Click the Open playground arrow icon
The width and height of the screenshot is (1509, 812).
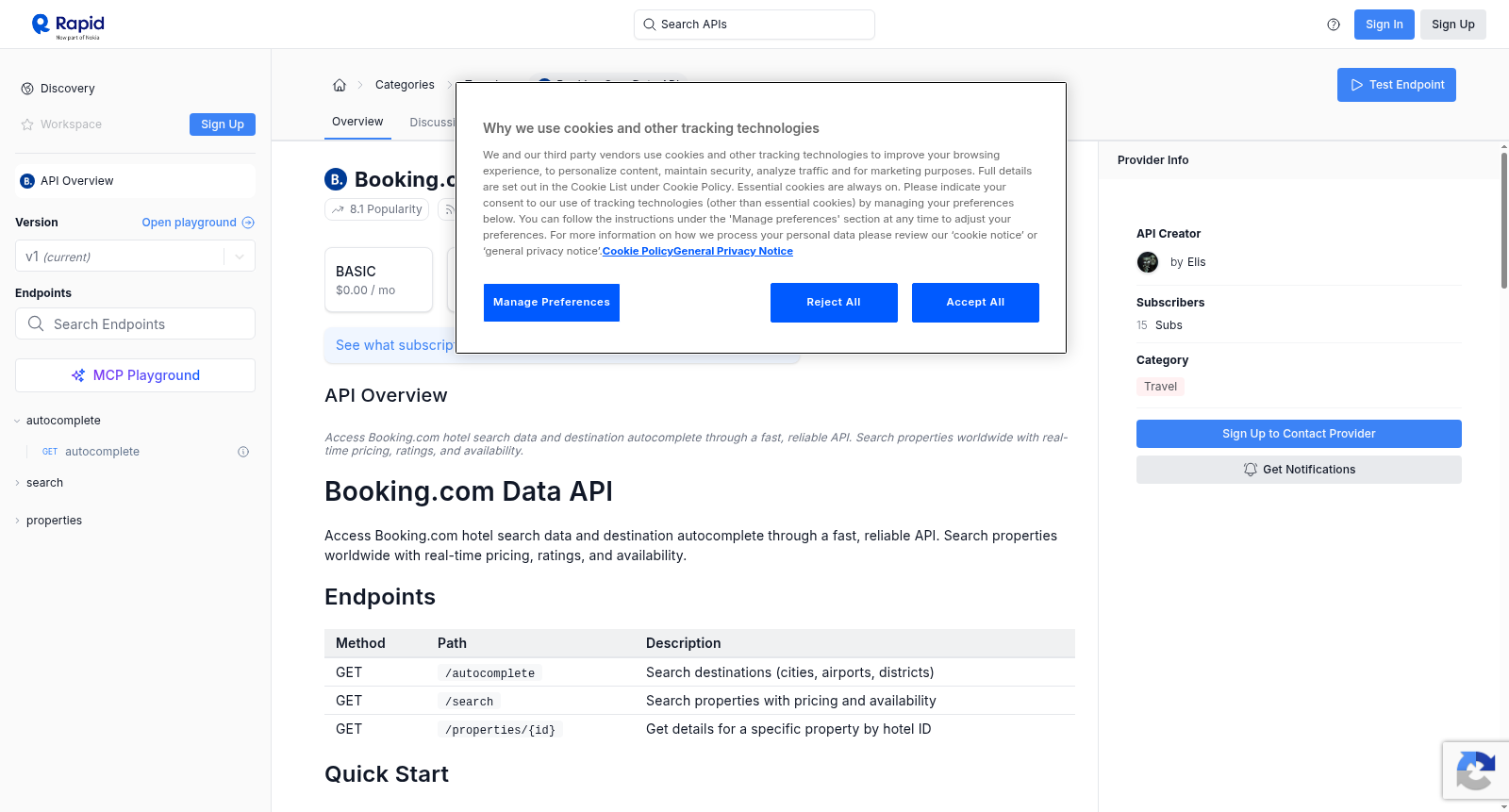click(x=248, y=223)
